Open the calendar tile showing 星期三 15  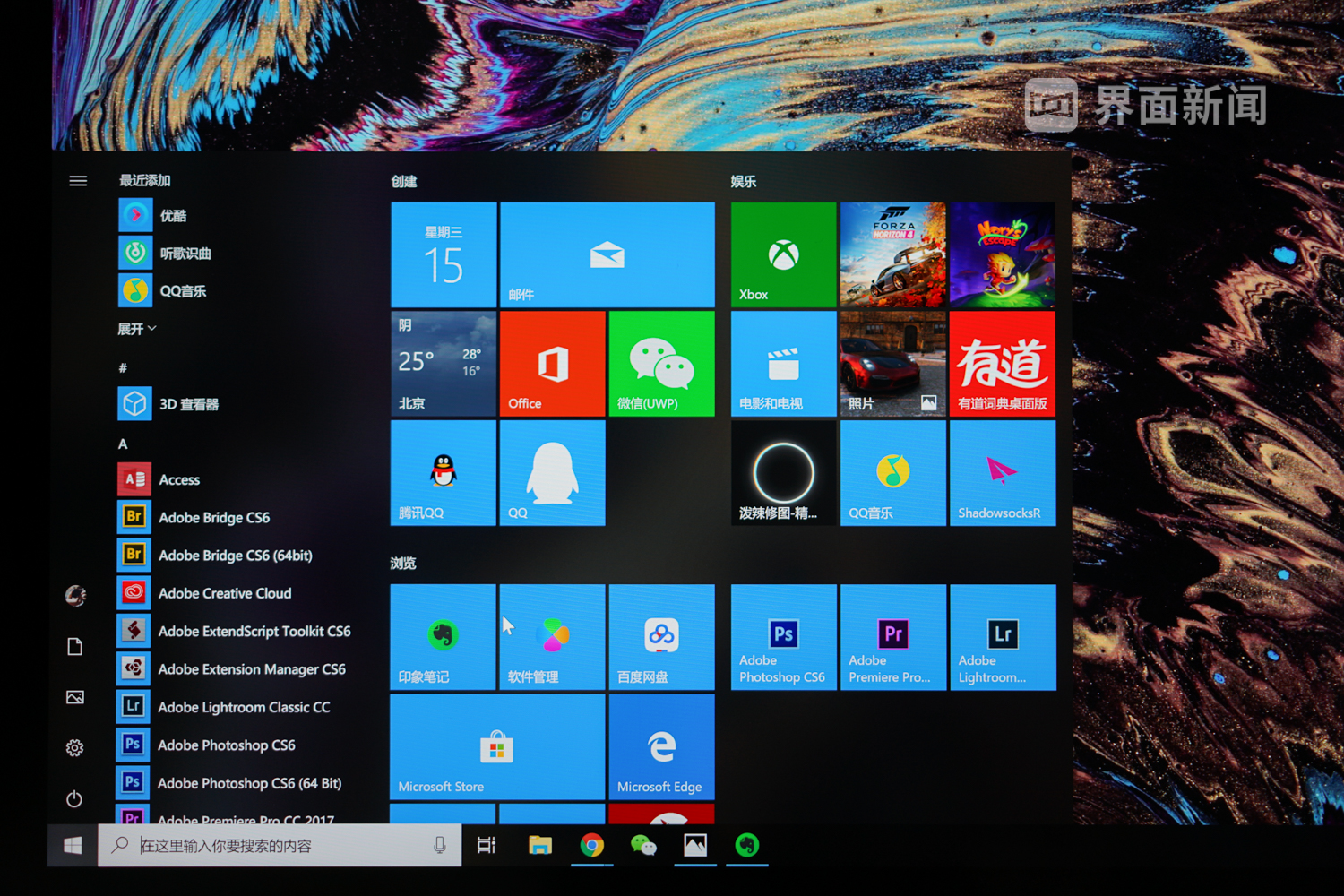click(444, 254)
